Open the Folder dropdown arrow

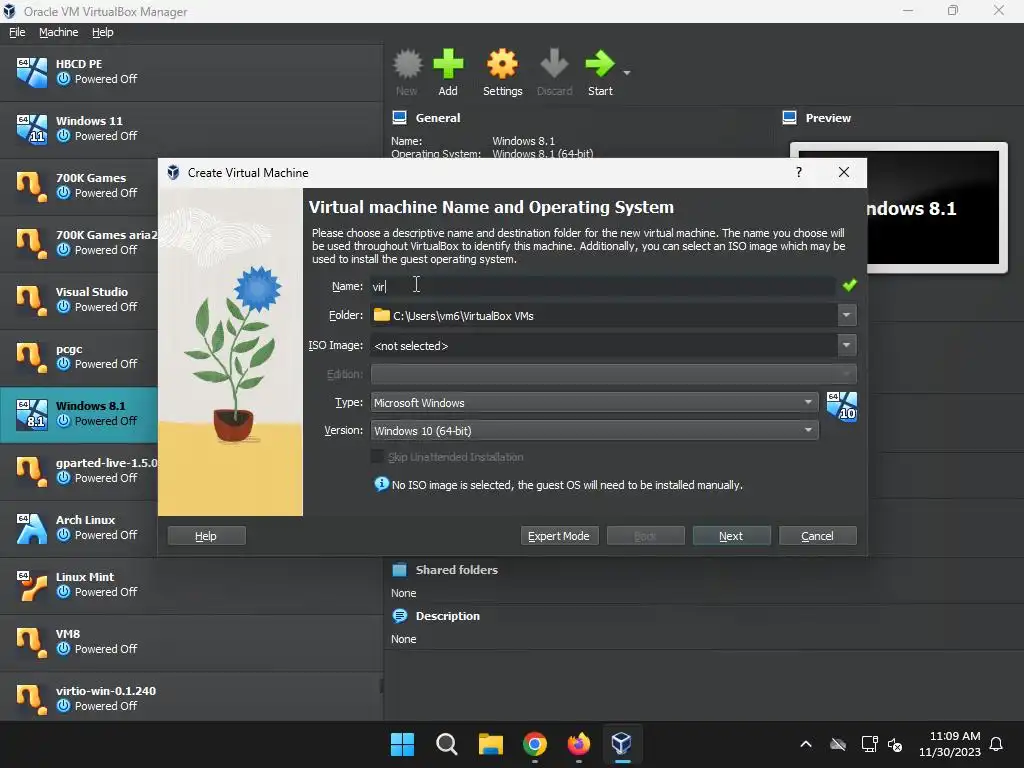tap(846, 315)
